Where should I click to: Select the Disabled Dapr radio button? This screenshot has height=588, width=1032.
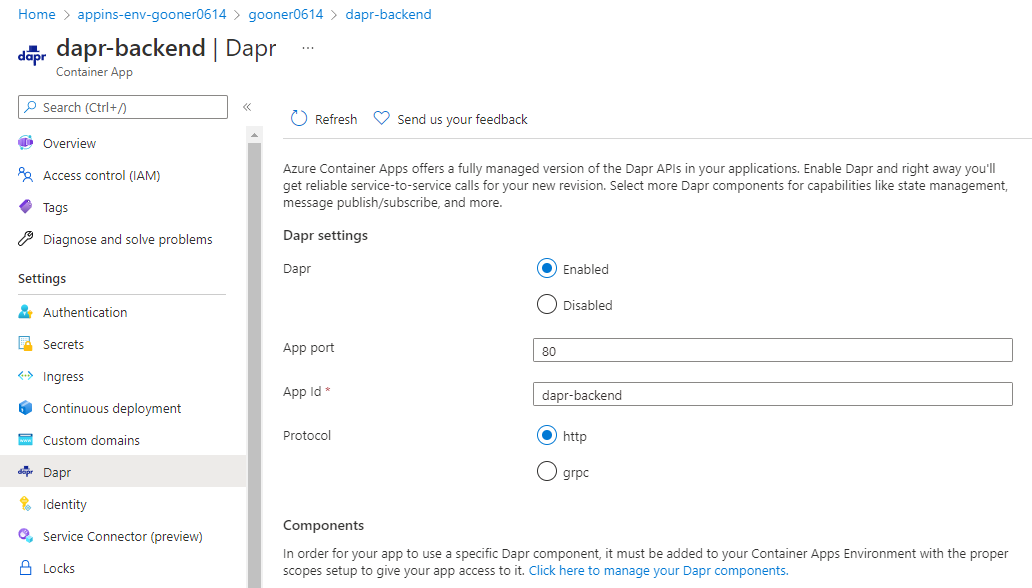[x=546, y=304]
